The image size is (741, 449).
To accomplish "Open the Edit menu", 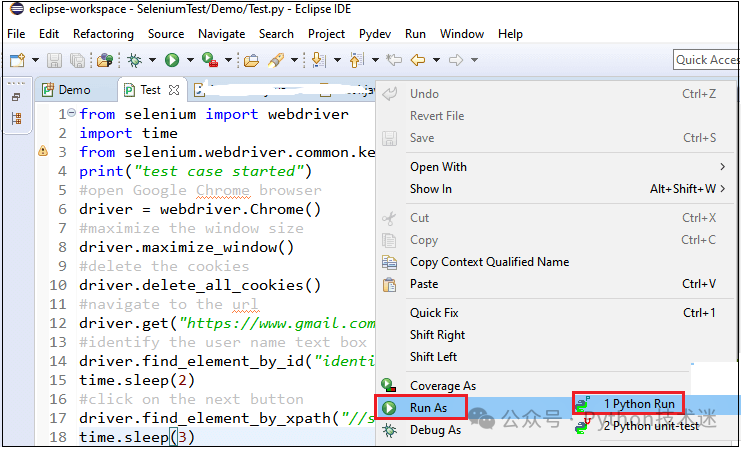I will click(x=49, y=34).
